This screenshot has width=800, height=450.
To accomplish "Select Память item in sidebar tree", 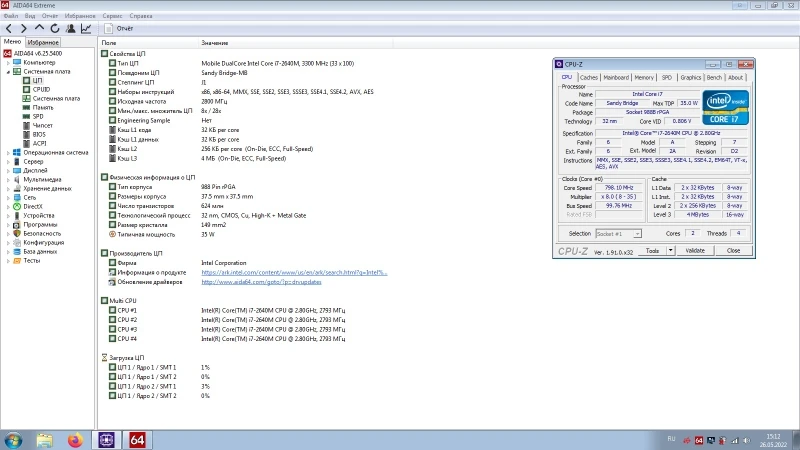I will coord(43,108).
